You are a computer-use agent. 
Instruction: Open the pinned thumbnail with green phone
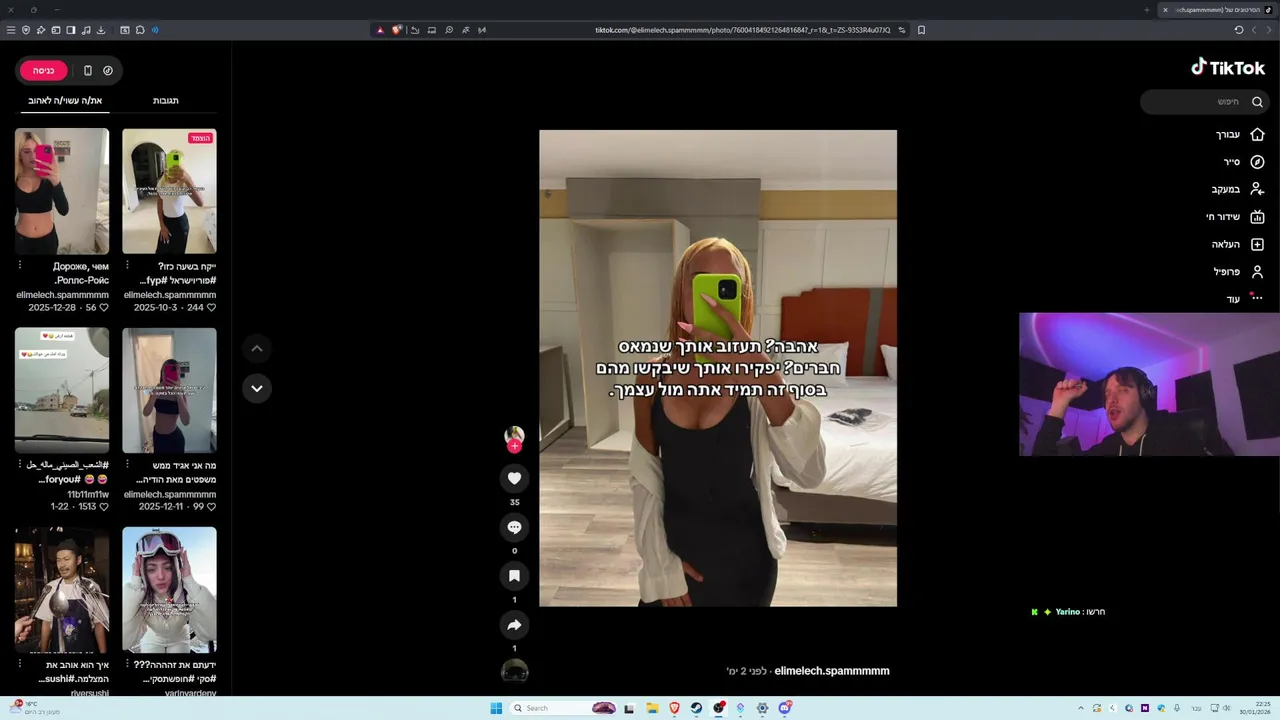[x=169, y=191]
